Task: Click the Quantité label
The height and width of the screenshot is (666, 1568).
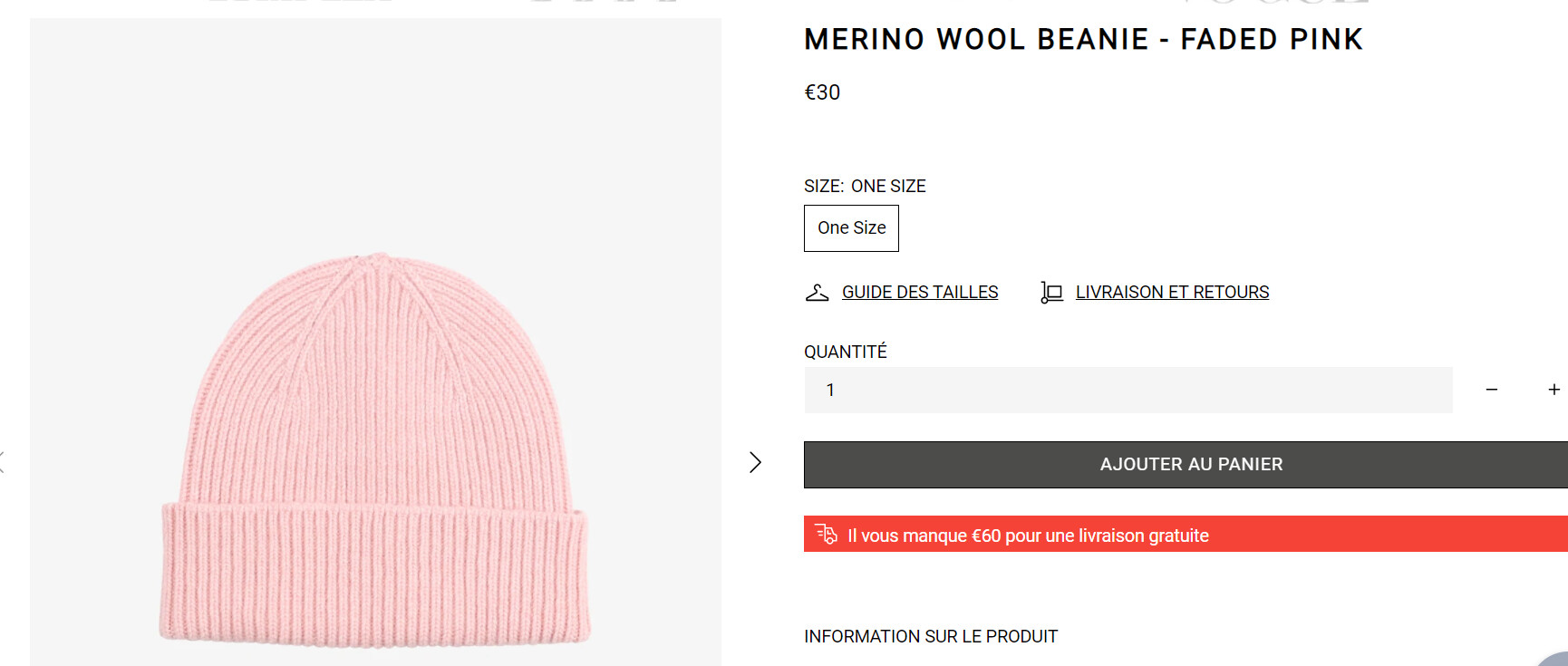Action: (x=845, y=352)
